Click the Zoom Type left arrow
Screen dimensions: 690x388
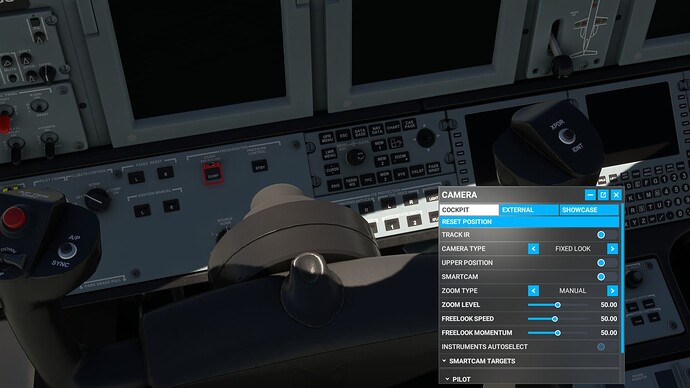point(533,290)
